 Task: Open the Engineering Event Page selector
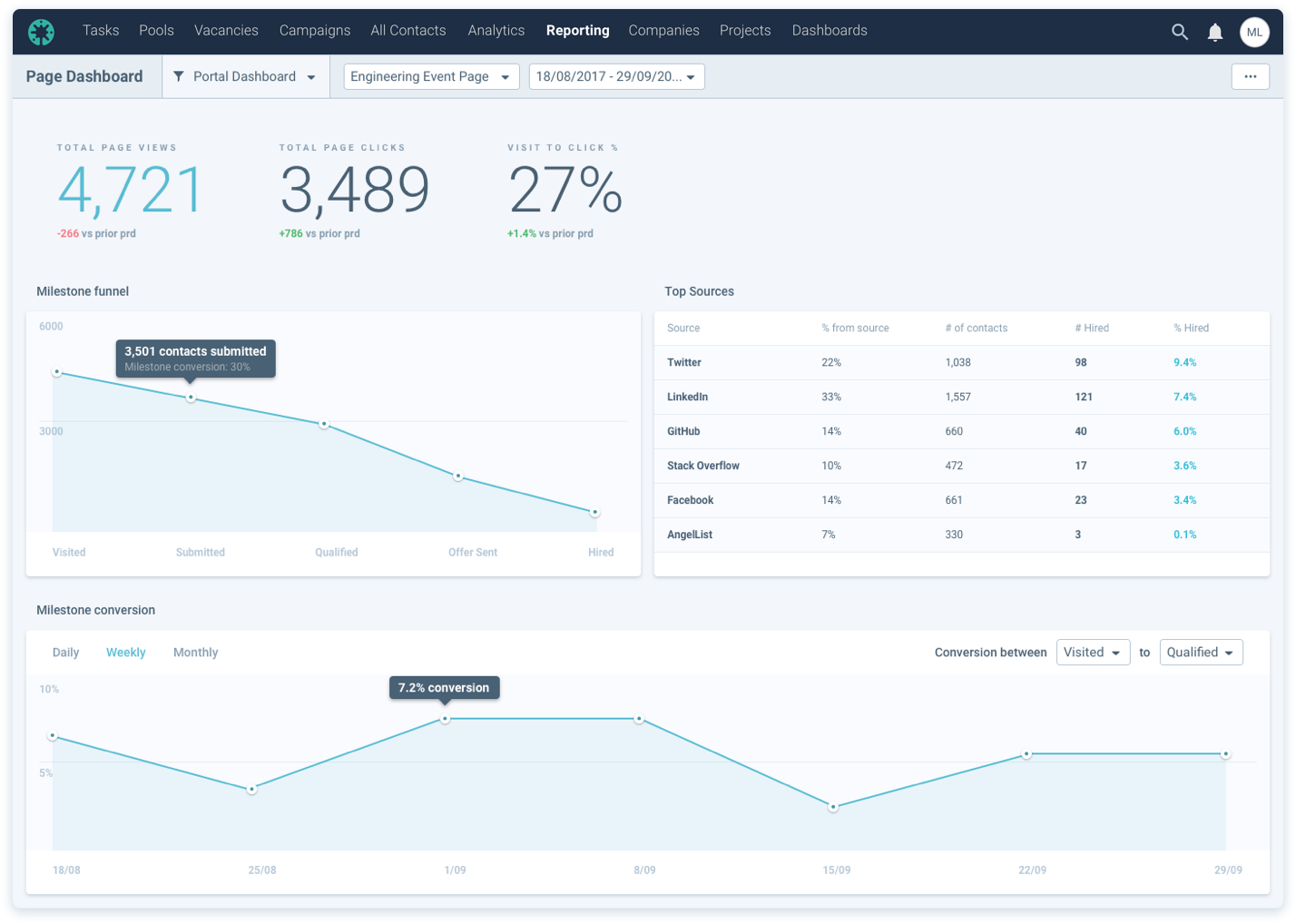430,76
